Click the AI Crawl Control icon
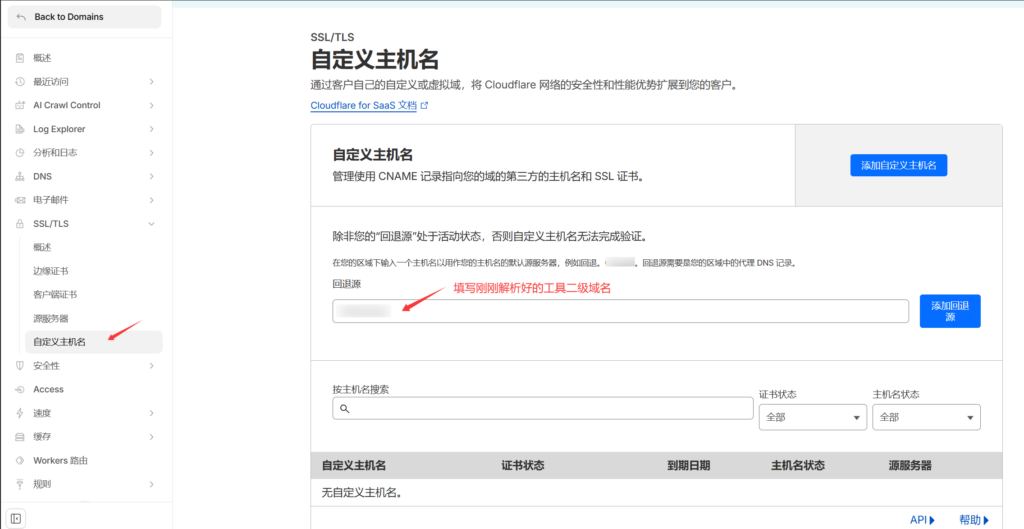The height and width of the screenshot is (529, 1024). click(20, 105)
